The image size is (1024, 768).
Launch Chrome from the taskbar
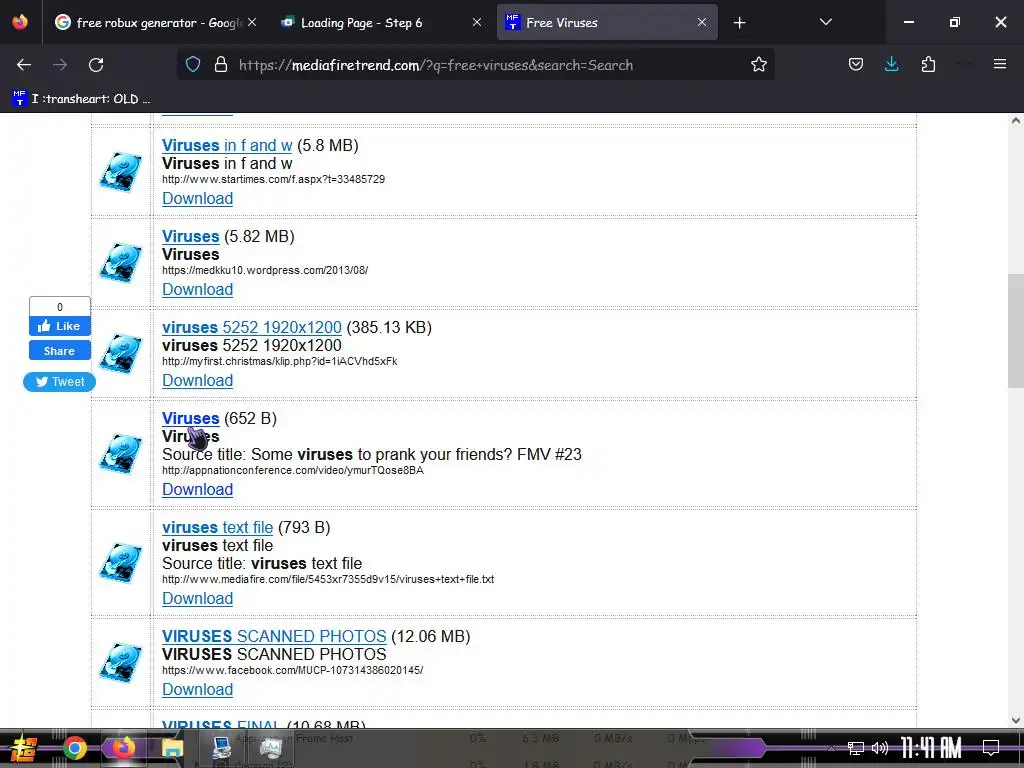74,748
